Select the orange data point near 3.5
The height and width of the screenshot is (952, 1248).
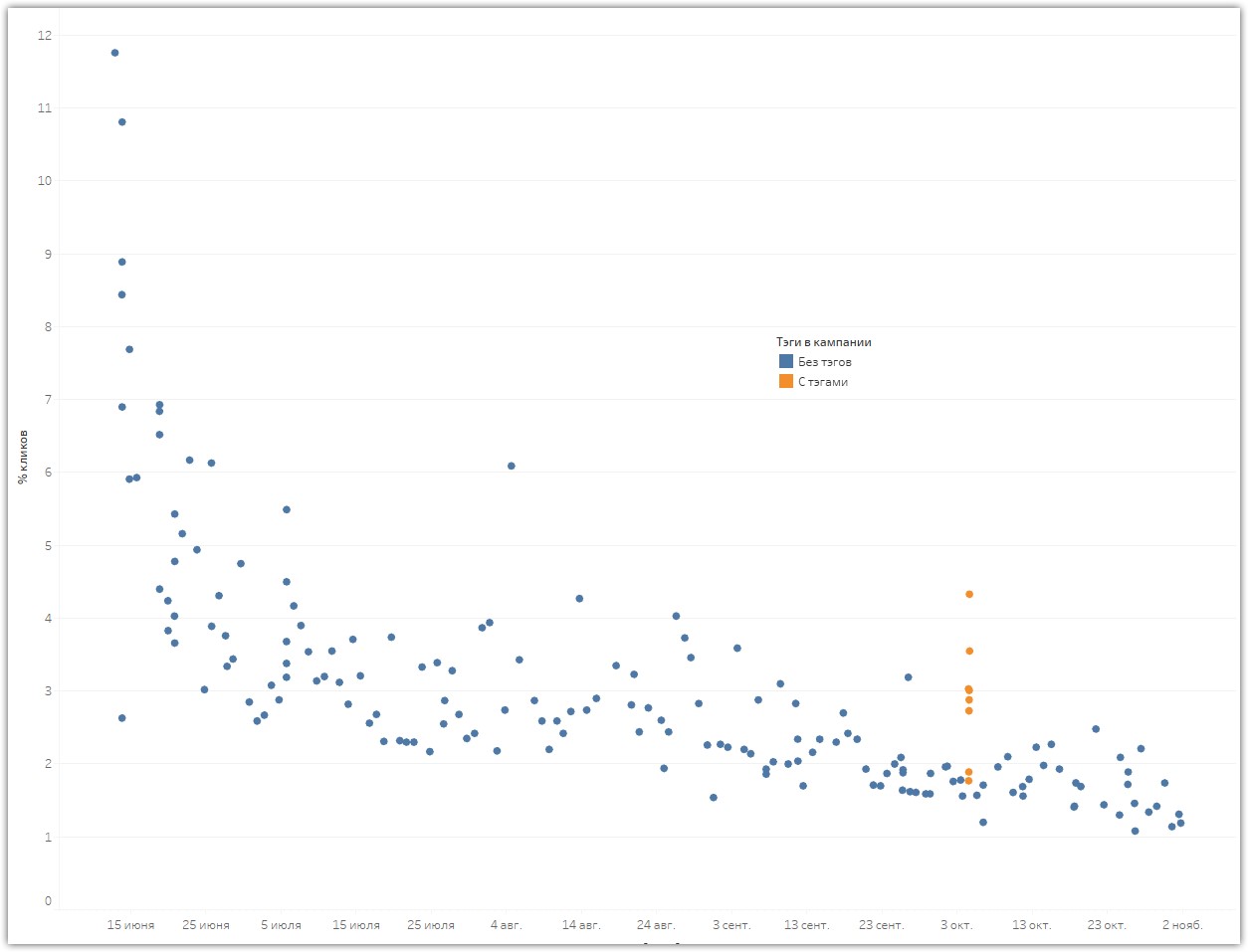[969, 652]
